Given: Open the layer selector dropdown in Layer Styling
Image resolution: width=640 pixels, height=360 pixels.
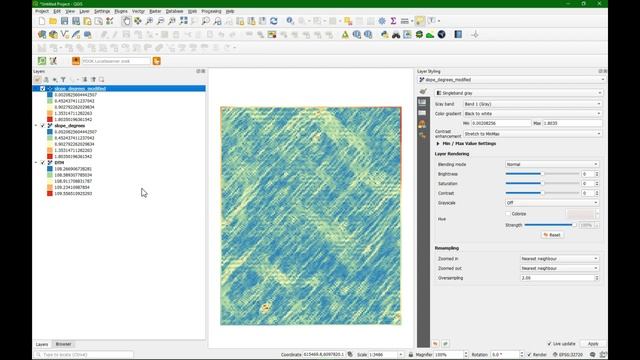Looking at the screenshot, I should tap(511, 80).
